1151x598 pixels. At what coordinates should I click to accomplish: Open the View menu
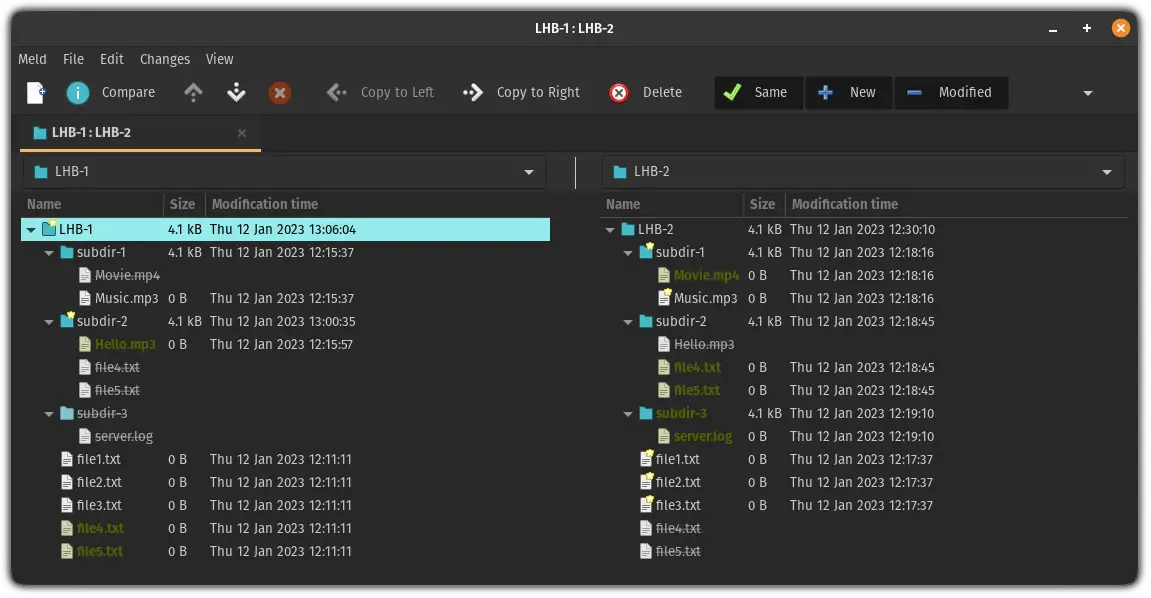[x=219, y=59]
